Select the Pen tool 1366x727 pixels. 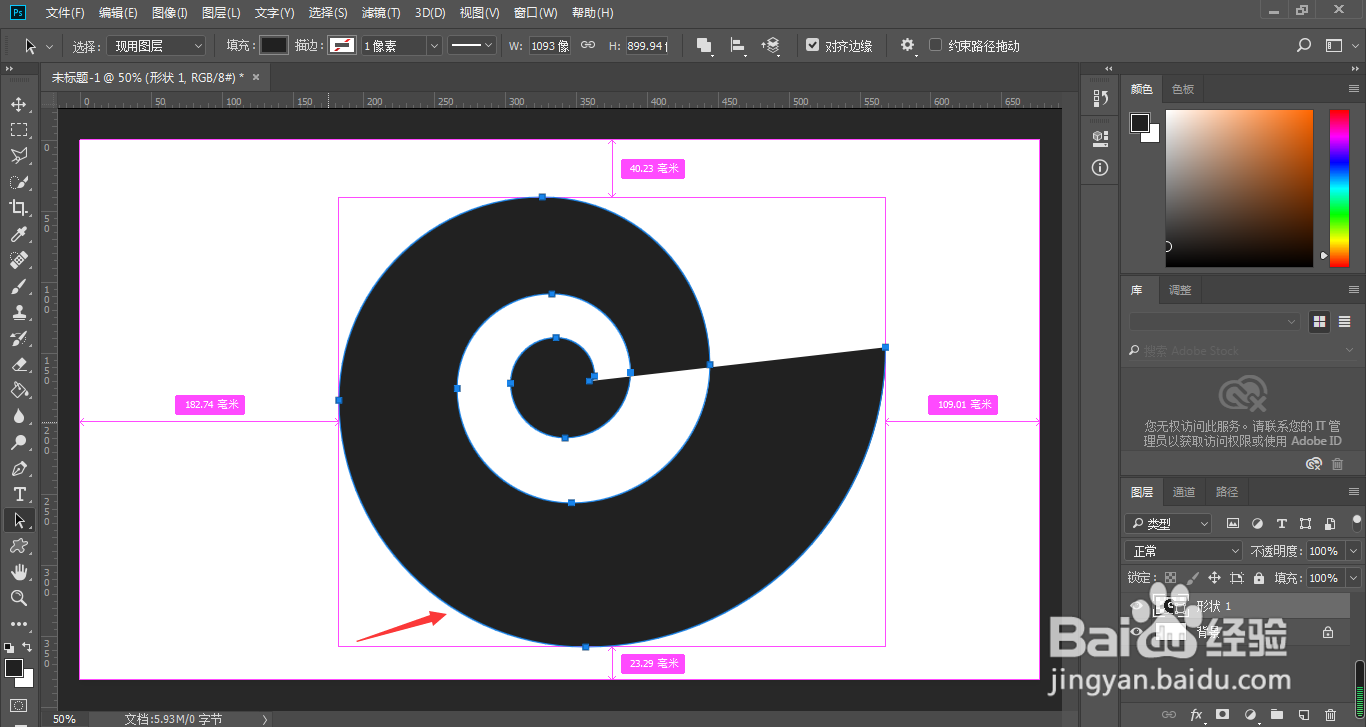click(18, 468)
